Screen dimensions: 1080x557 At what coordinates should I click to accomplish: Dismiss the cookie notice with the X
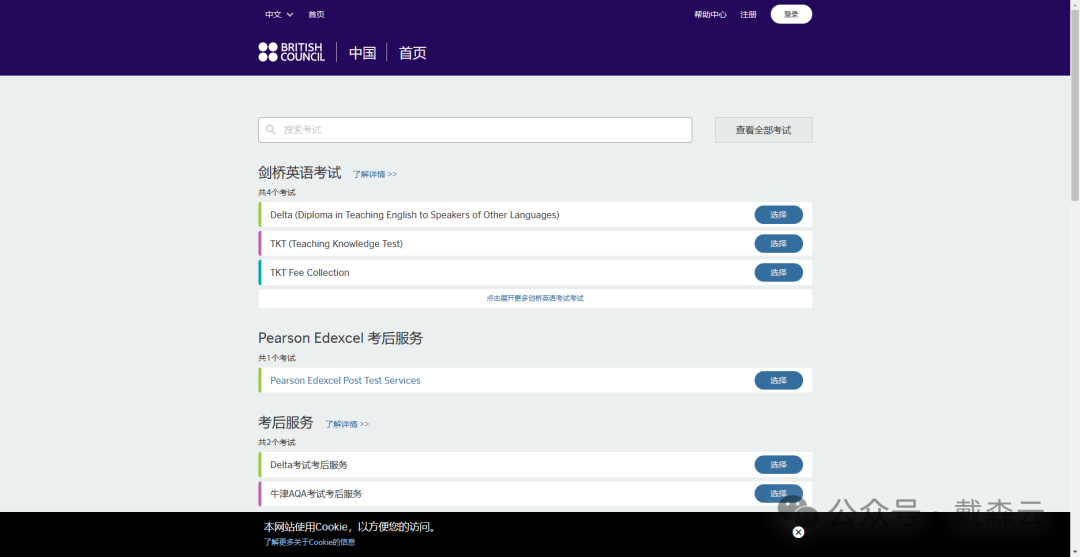pyautogui.click(x=798, y=532)
